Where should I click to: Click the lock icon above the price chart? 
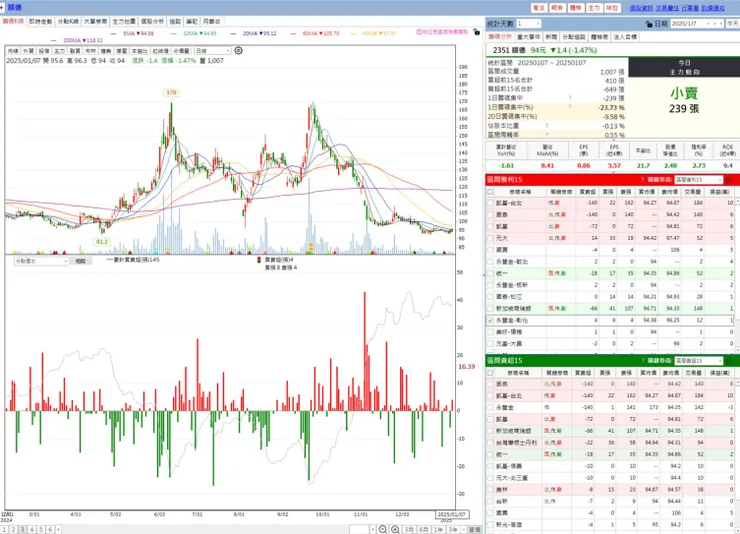476,32
